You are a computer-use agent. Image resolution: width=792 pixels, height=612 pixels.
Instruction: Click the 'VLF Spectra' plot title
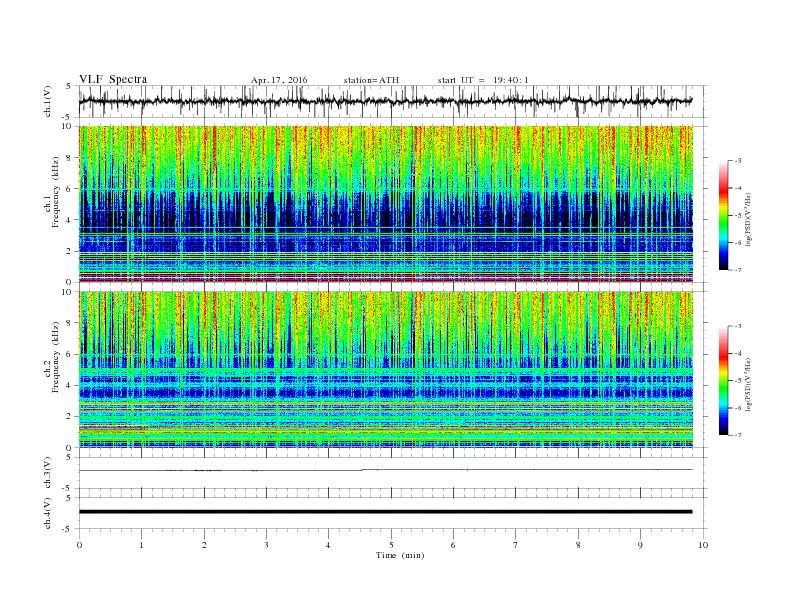[113, 79]
